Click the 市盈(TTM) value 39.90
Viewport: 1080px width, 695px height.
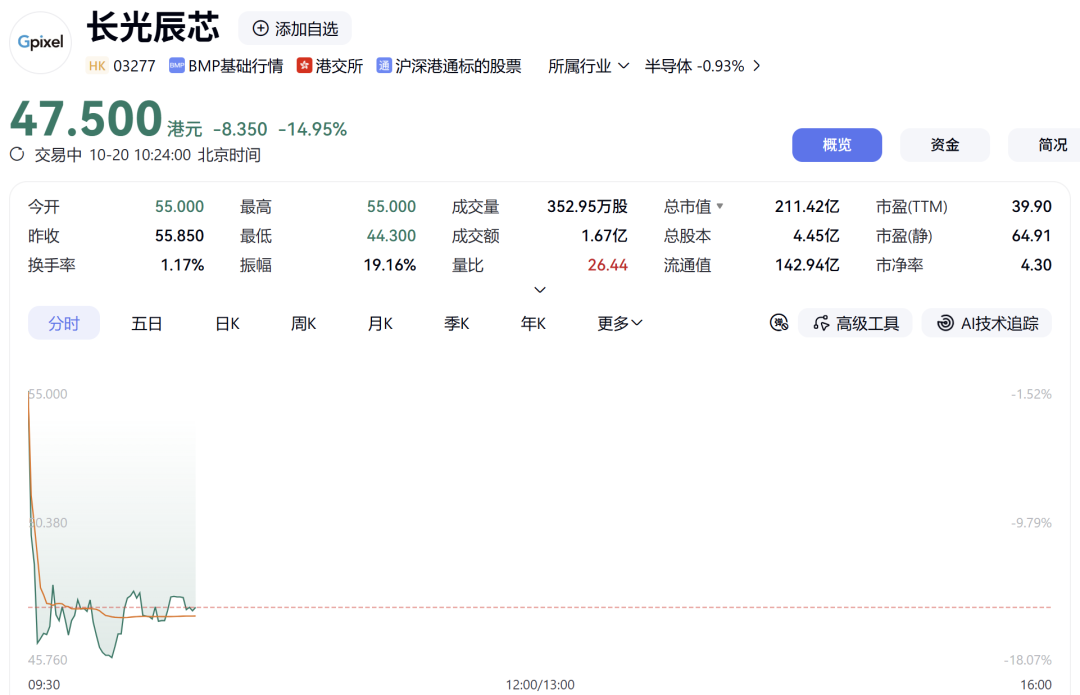(1031, 207)
